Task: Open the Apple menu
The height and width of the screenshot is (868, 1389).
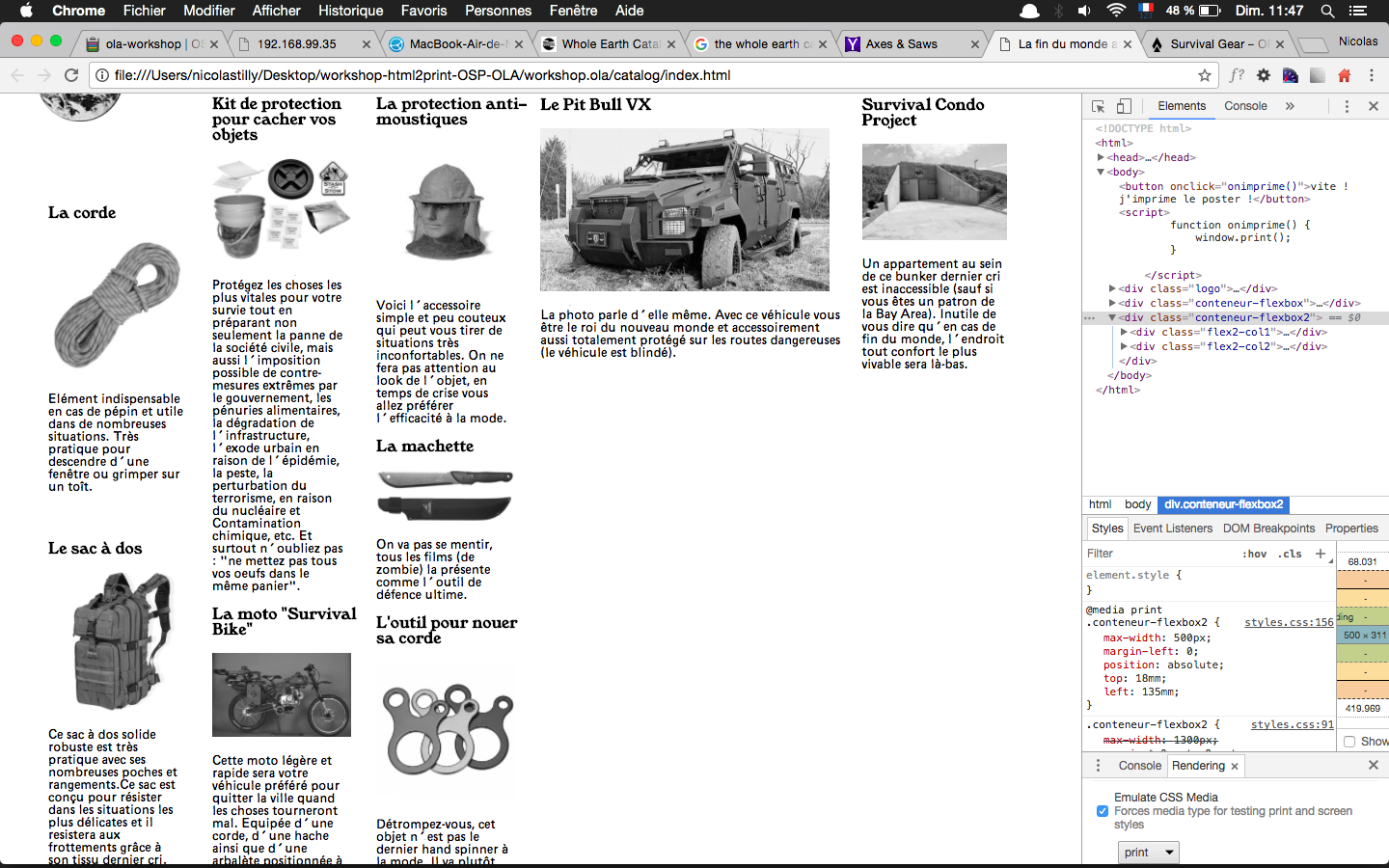Action: tap(26, 11)
